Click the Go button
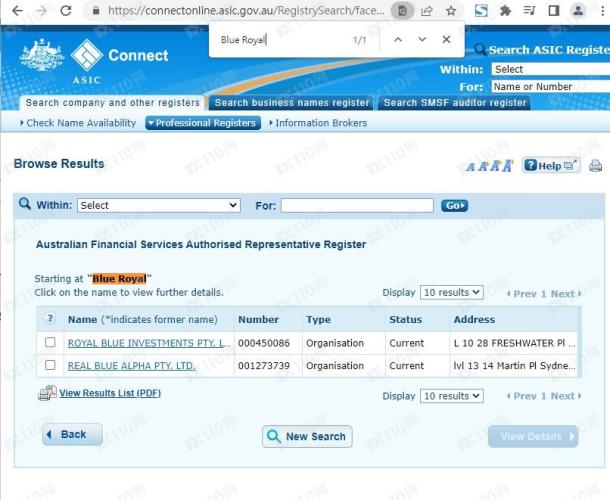Image resolution: width=610 pixels, height=500 pixels. (x=454, y=205)
